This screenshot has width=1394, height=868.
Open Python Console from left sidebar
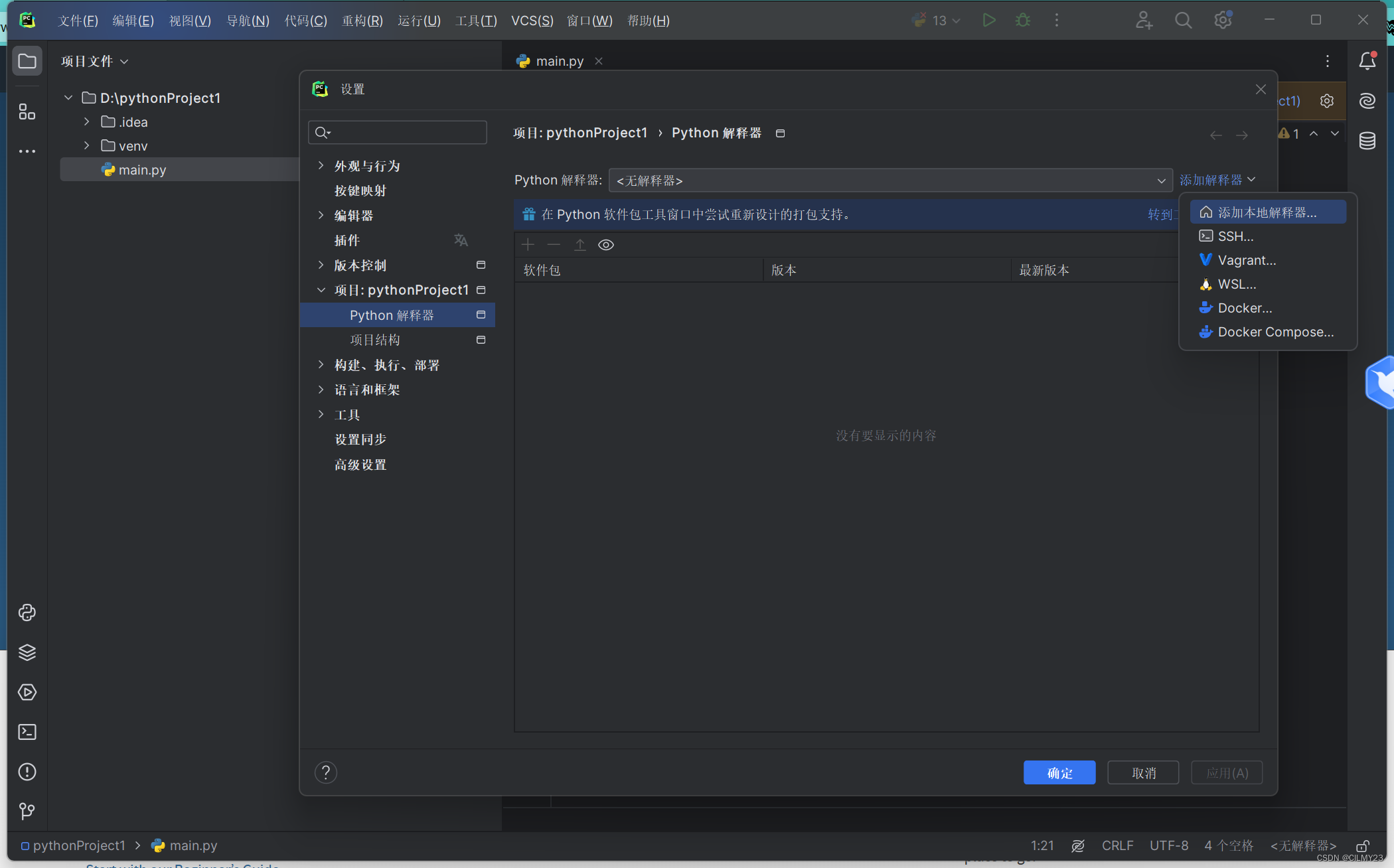27,613
